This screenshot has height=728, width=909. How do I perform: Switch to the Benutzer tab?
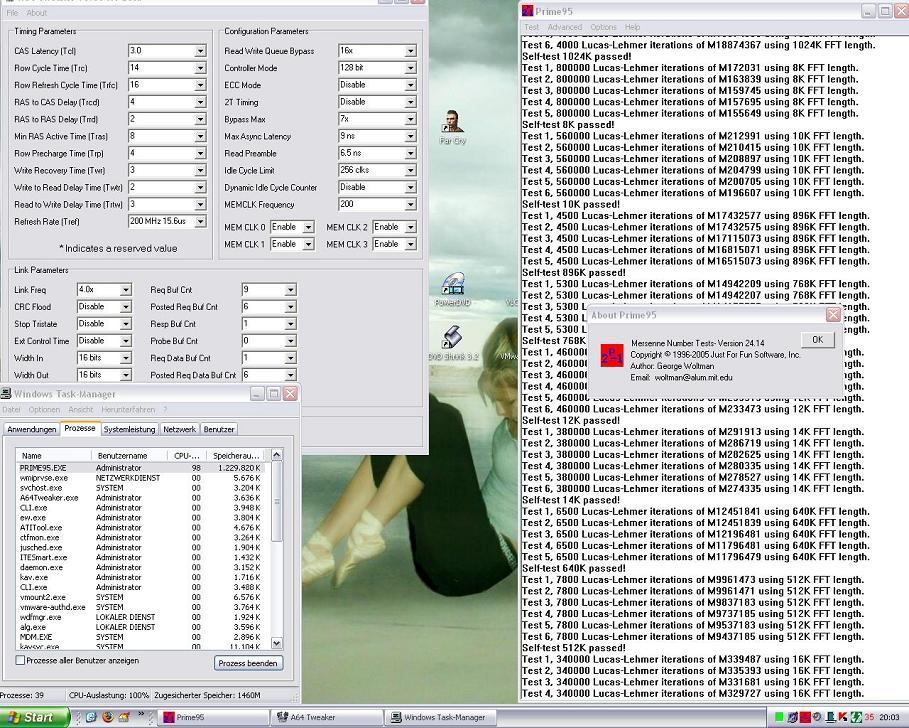click(x=219, y=429)
